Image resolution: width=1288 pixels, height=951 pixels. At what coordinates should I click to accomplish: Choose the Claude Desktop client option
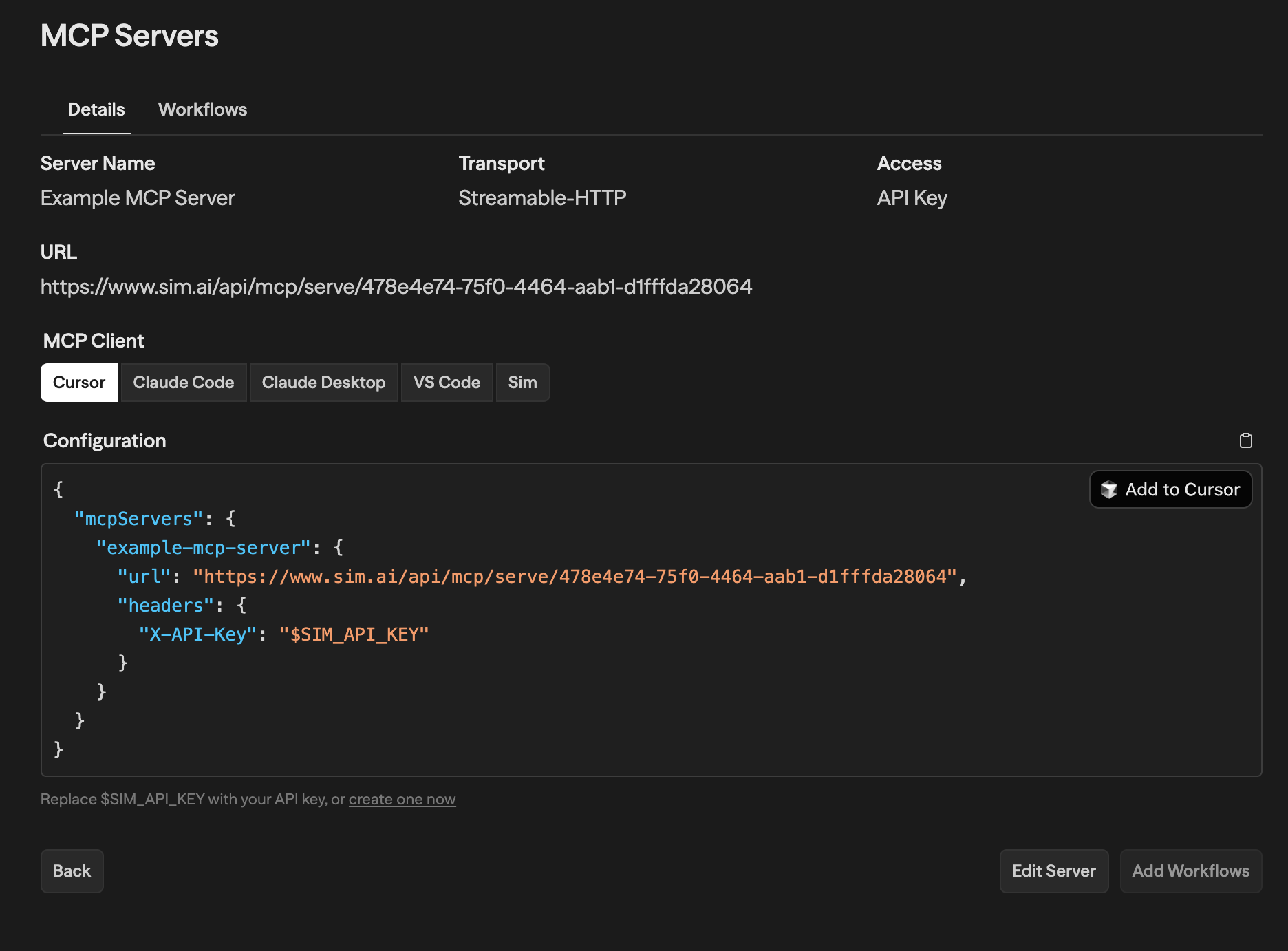click(323, 383)
